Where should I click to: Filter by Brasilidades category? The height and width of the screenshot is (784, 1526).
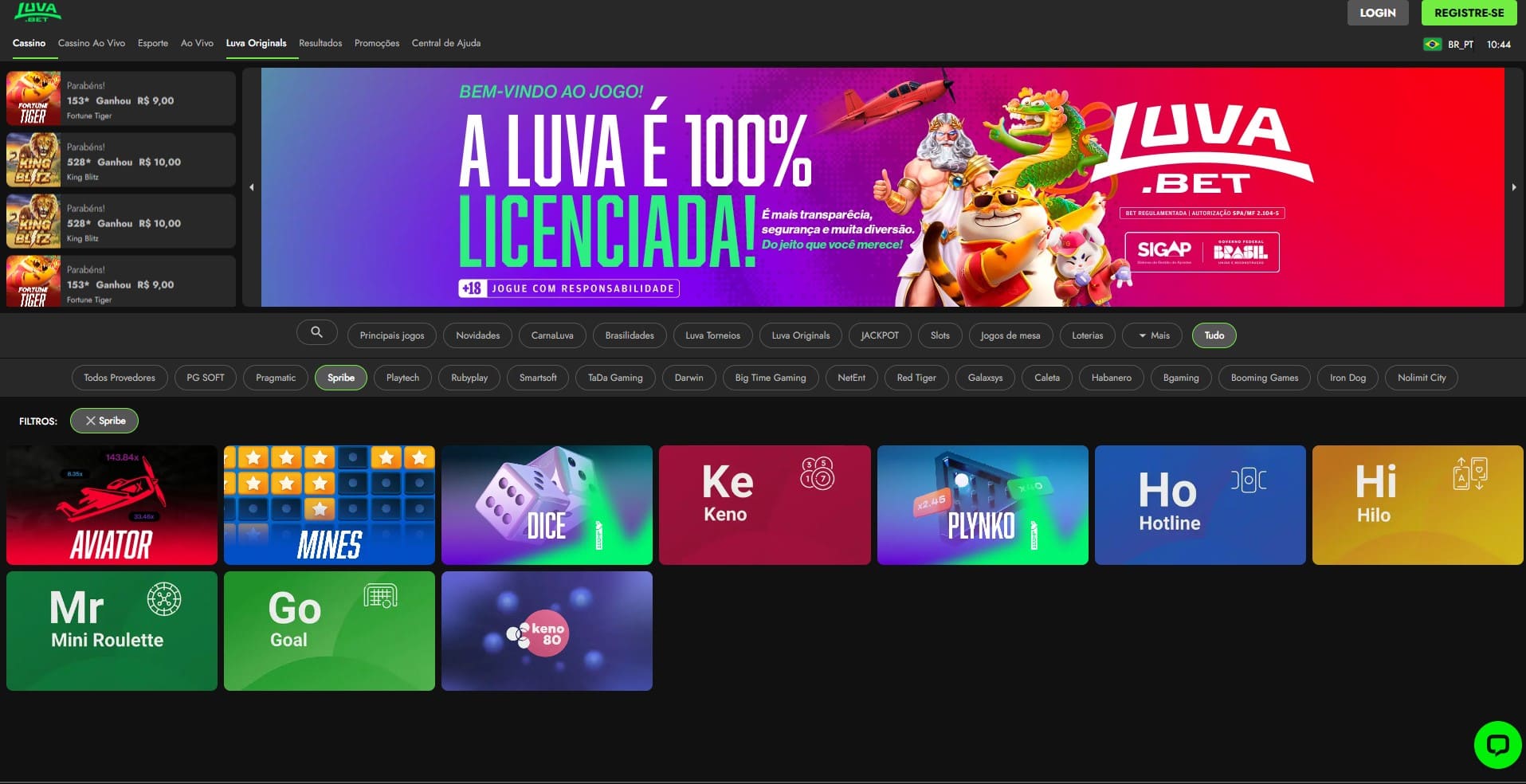[630, 335]
